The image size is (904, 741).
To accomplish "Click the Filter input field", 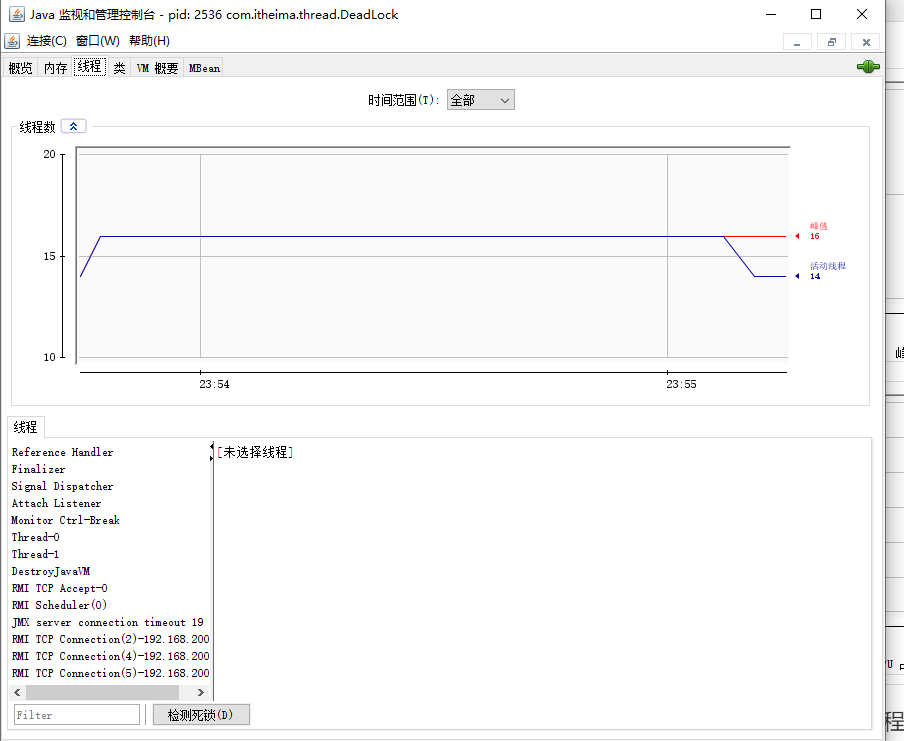I will click(77, 715).
